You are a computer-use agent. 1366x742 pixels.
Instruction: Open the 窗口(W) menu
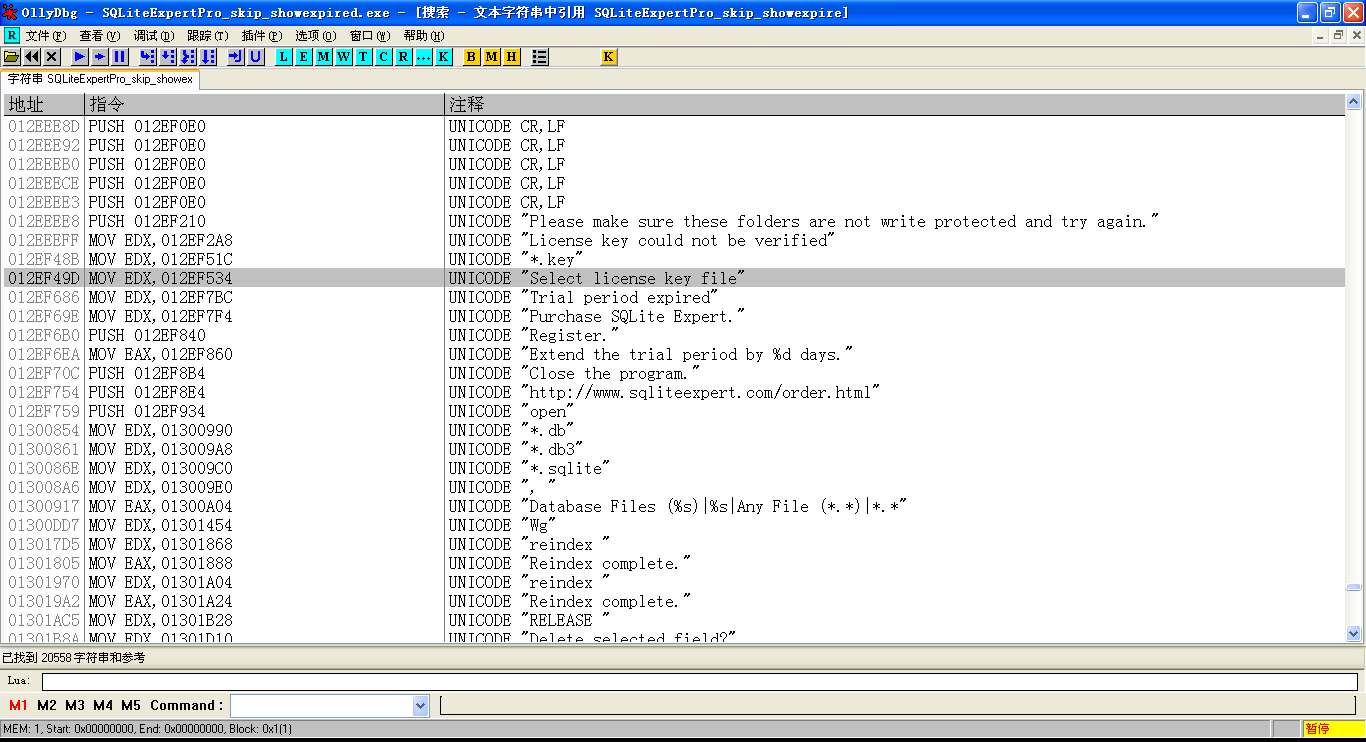(370, 36)
